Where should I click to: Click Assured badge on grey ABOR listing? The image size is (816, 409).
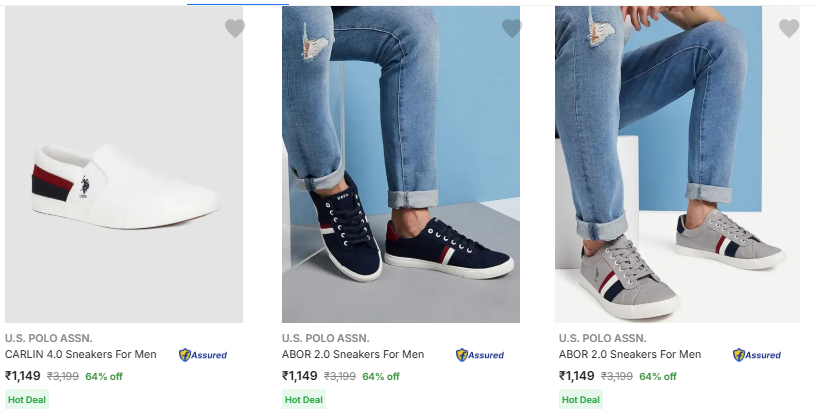click(757, 355)
